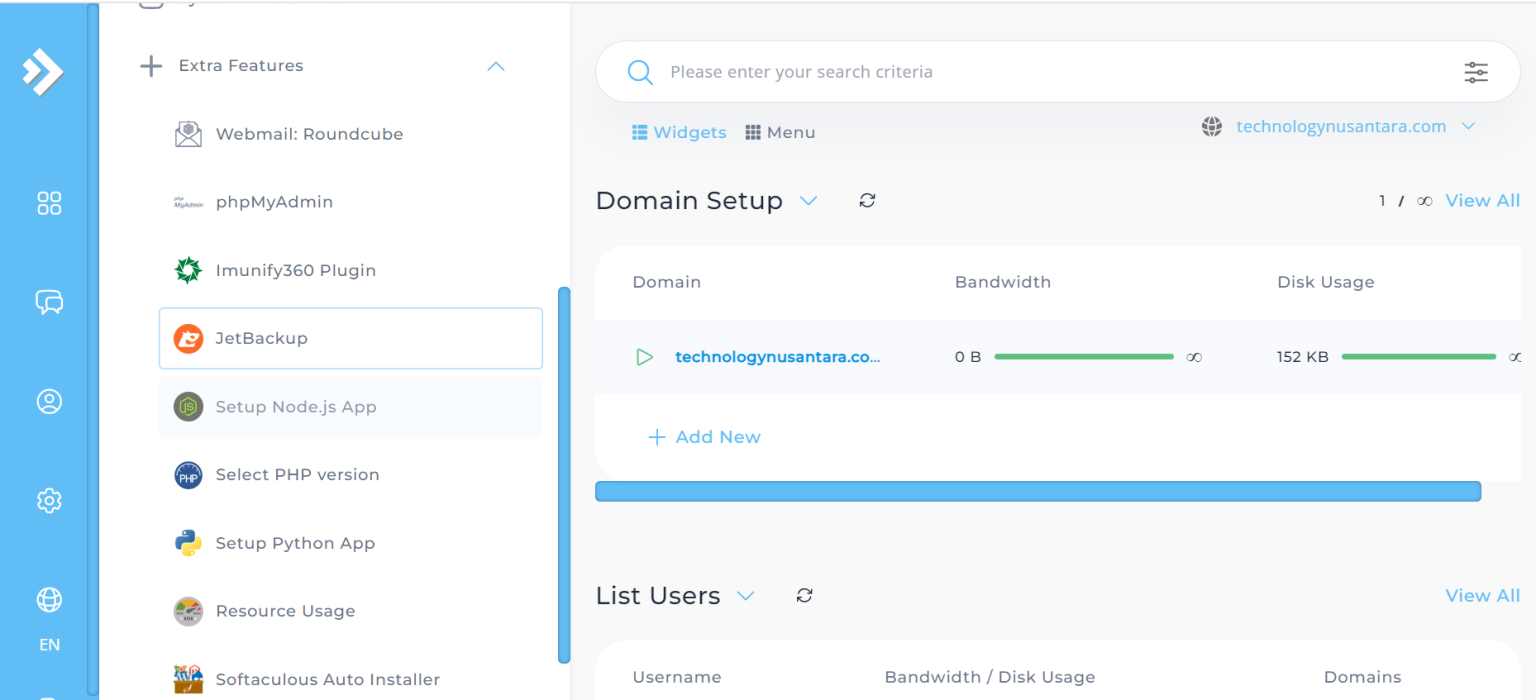Expand the Domain Setup dropdown chevron
The height and width of the screenshot is (700, 1536).
808,201
